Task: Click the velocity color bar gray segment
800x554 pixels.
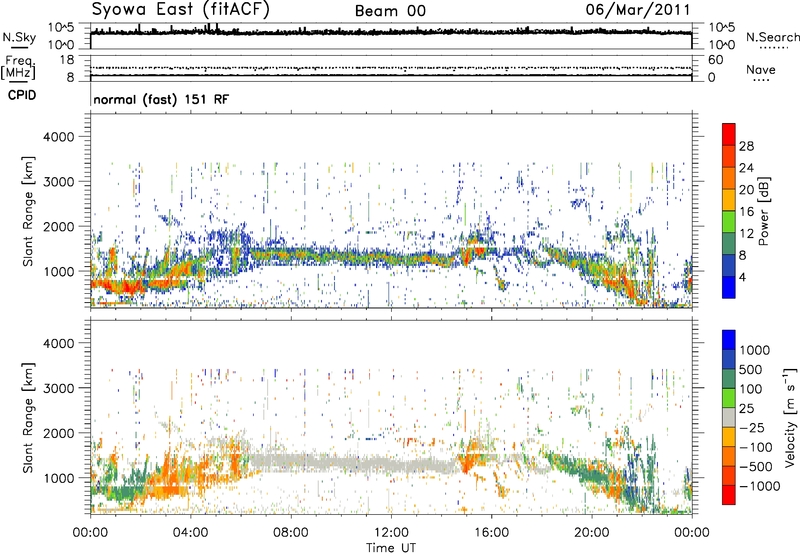Action: 729,417
